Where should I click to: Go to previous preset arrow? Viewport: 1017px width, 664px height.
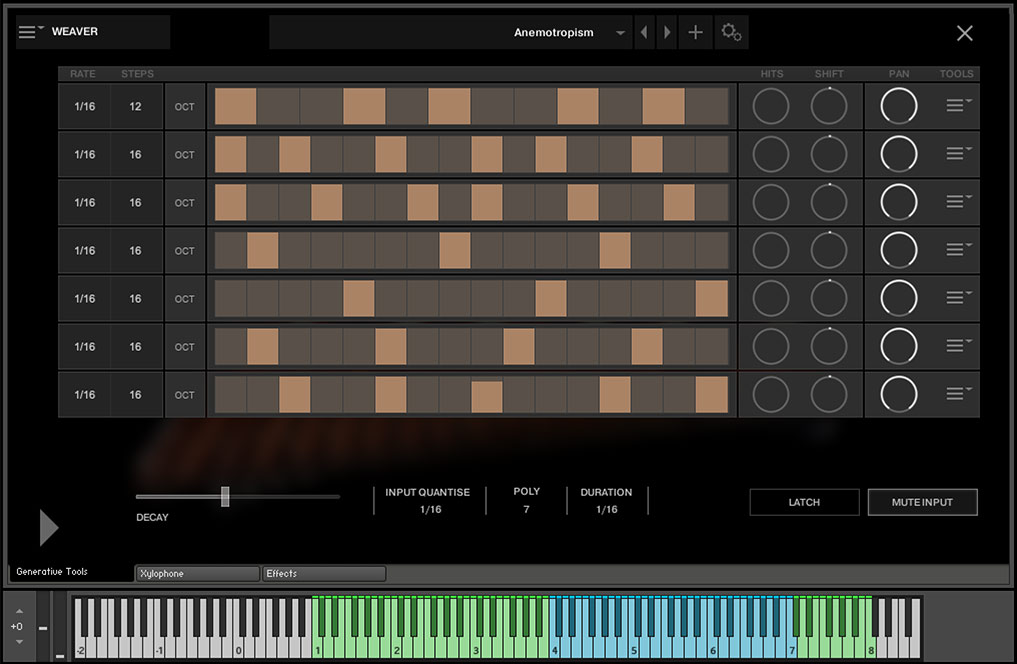tap(644, 33)
